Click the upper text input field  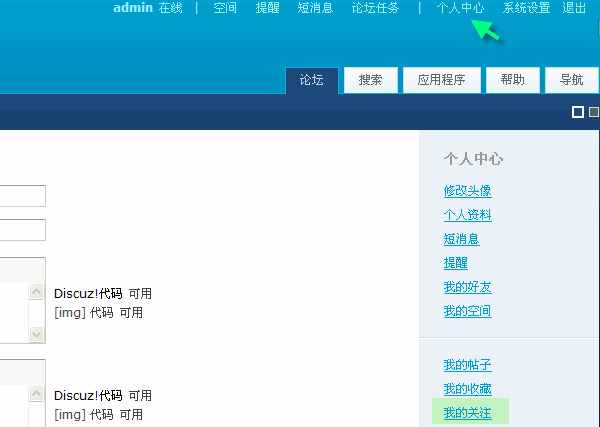pos(22,196)
